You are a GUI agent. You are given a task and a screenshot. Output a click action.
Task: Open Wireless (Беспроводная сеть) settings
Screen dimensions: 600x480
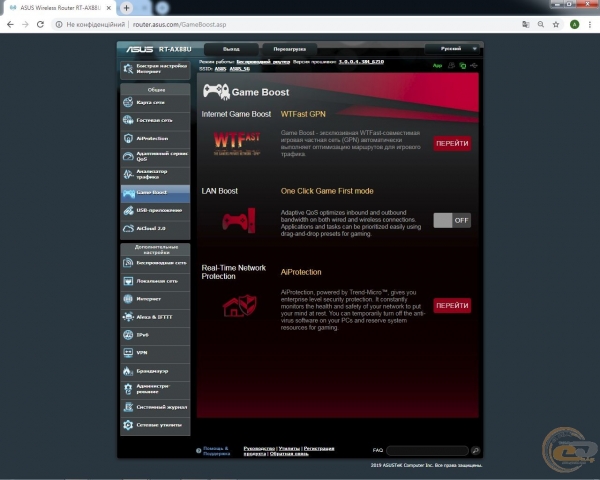tap(155, 263)
